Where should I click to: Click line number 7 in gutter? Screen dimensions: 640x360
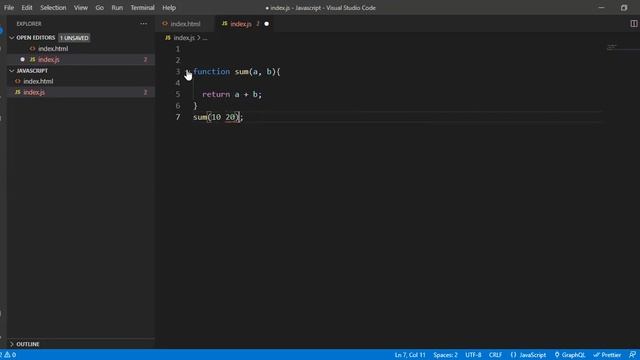pos(178,117)
